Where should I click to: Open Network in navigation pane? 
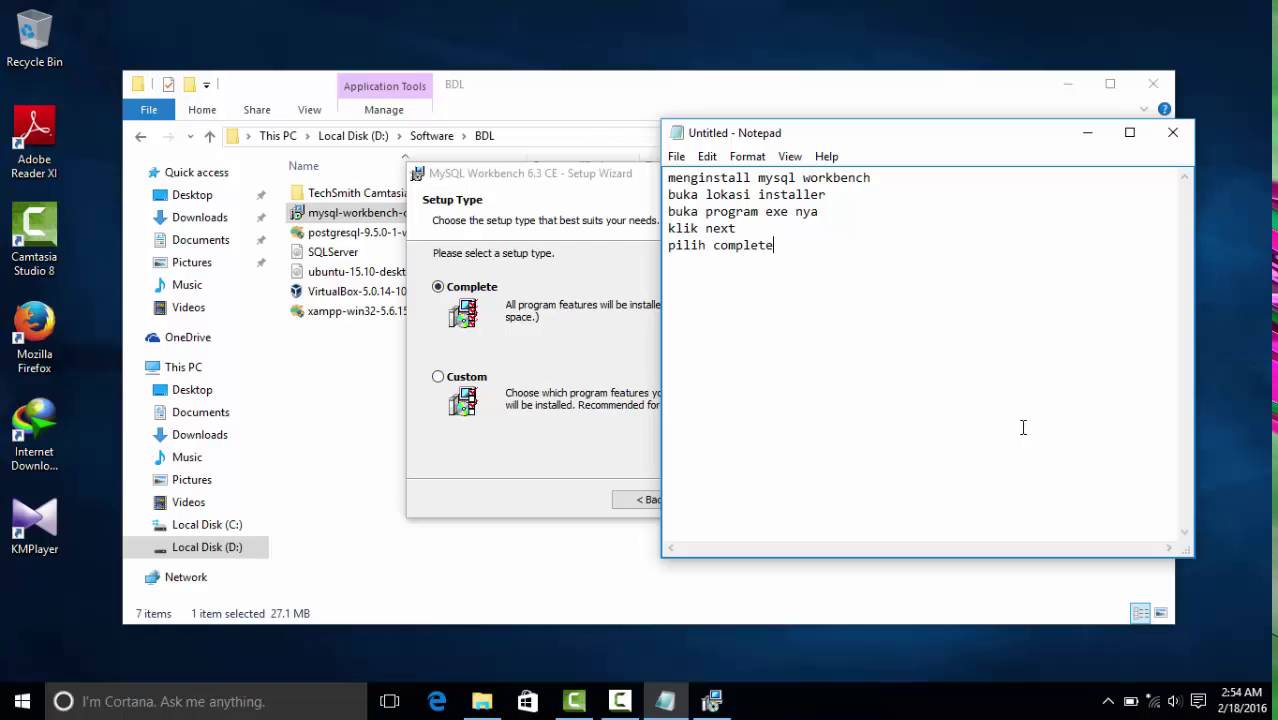tap(186, 578)
